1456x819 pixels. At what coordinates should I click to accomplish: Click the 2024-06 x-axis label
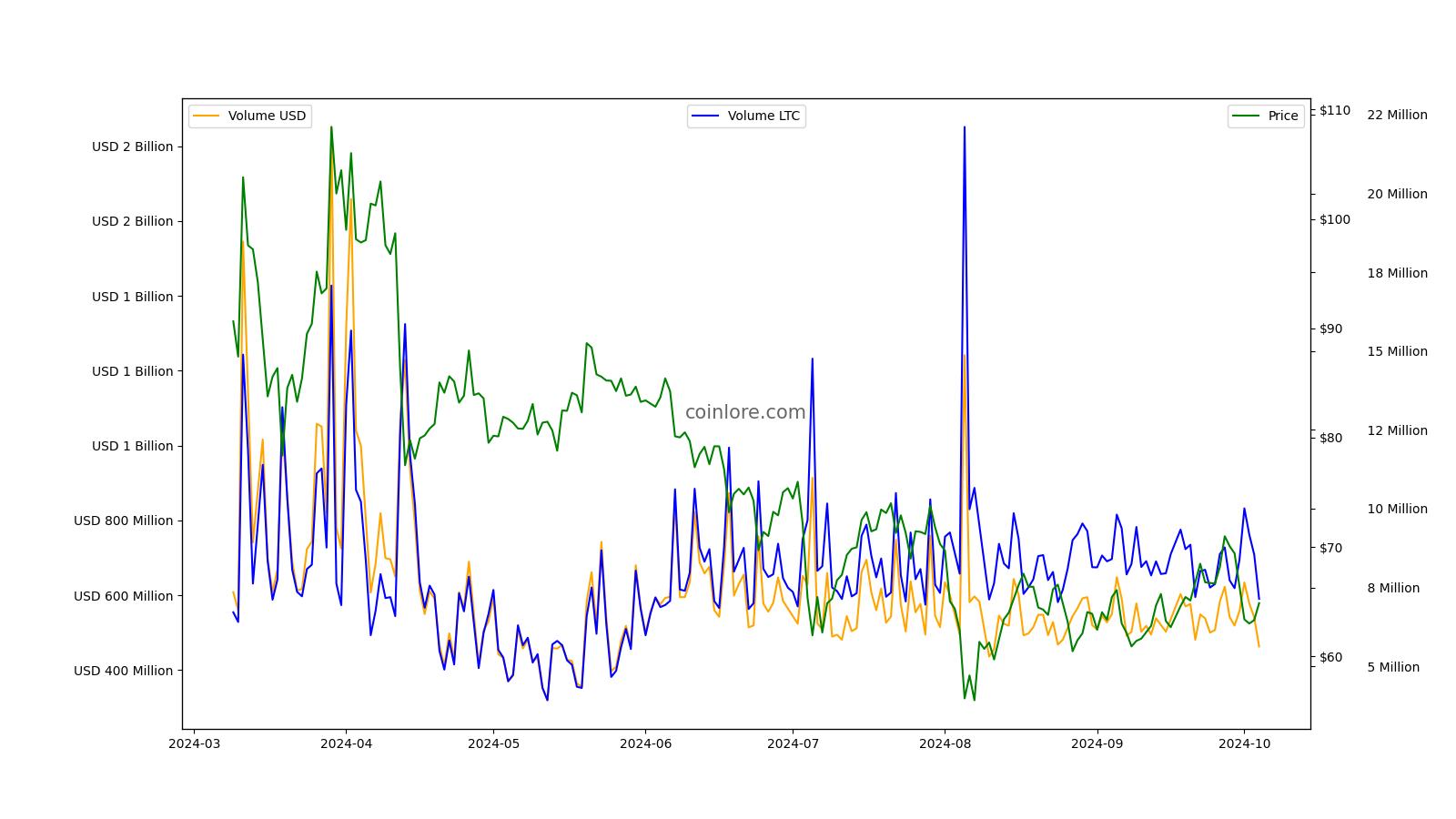pyautogui.click(x=645, y=743)
